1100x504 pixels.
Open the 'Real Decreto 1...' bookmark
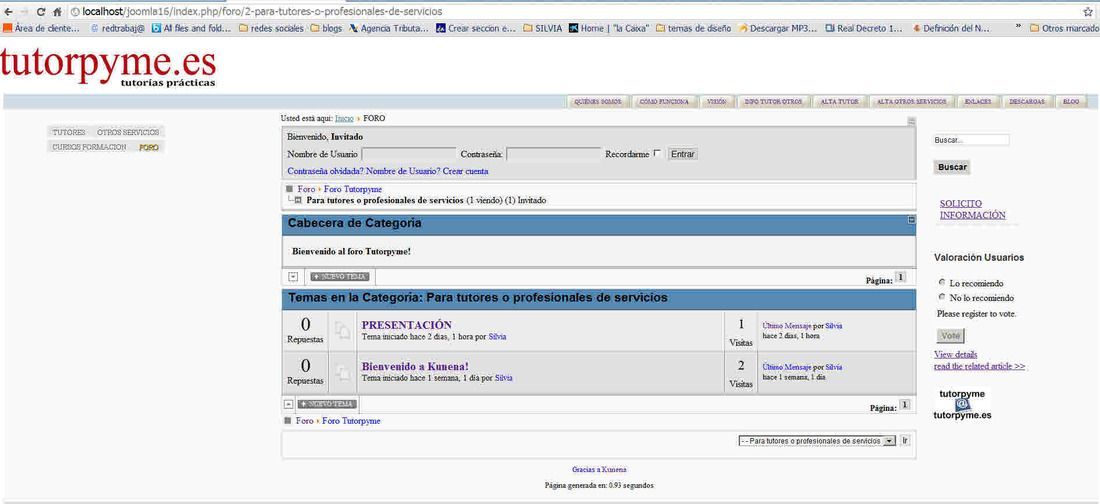[864, 29]
